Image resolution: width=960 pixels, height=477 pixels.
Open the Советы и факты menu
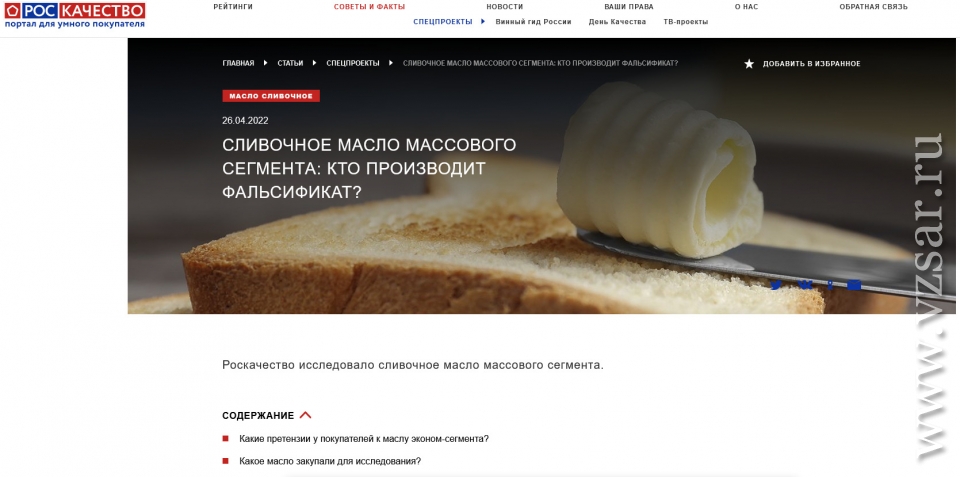(369, 7)
